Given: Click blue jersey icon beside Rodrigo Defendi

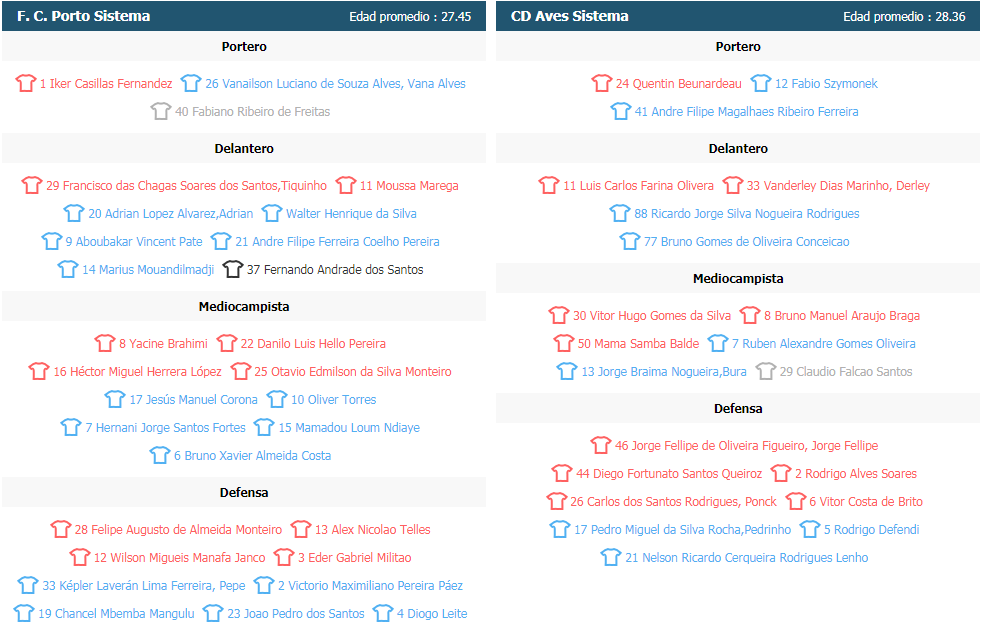Looking at the screenshot, I should [810, 529].
